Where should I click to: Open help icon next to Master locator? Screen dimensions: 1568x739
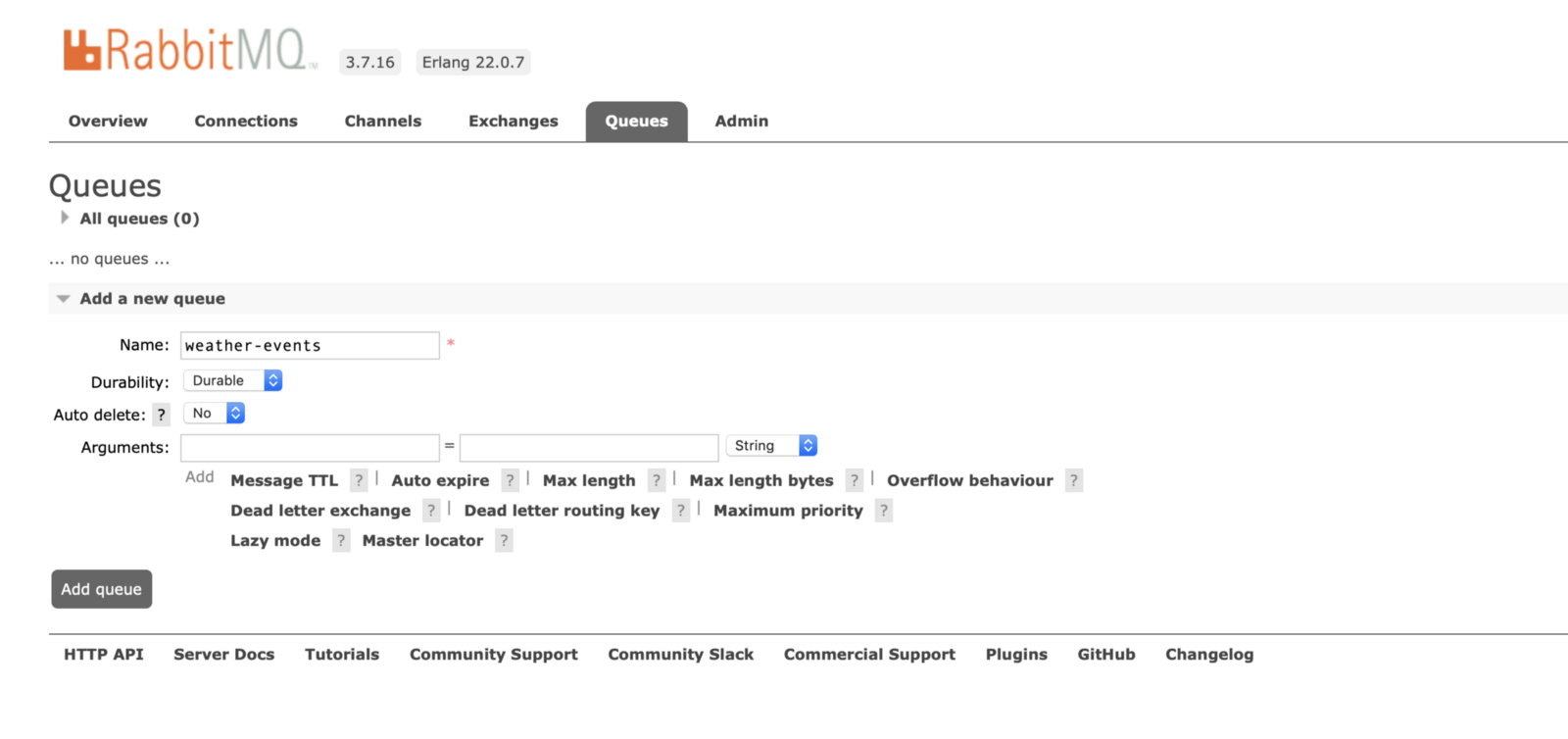[x=504, y=541]
